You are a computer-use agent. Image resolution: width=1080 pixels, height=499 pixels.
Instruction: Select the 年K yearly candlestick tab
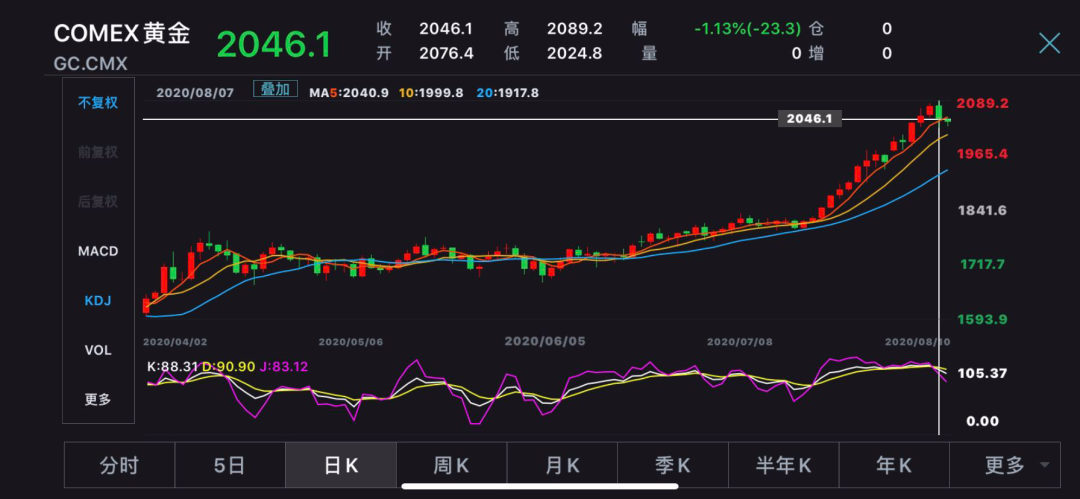pyautogui.click(x=894, y=465)
